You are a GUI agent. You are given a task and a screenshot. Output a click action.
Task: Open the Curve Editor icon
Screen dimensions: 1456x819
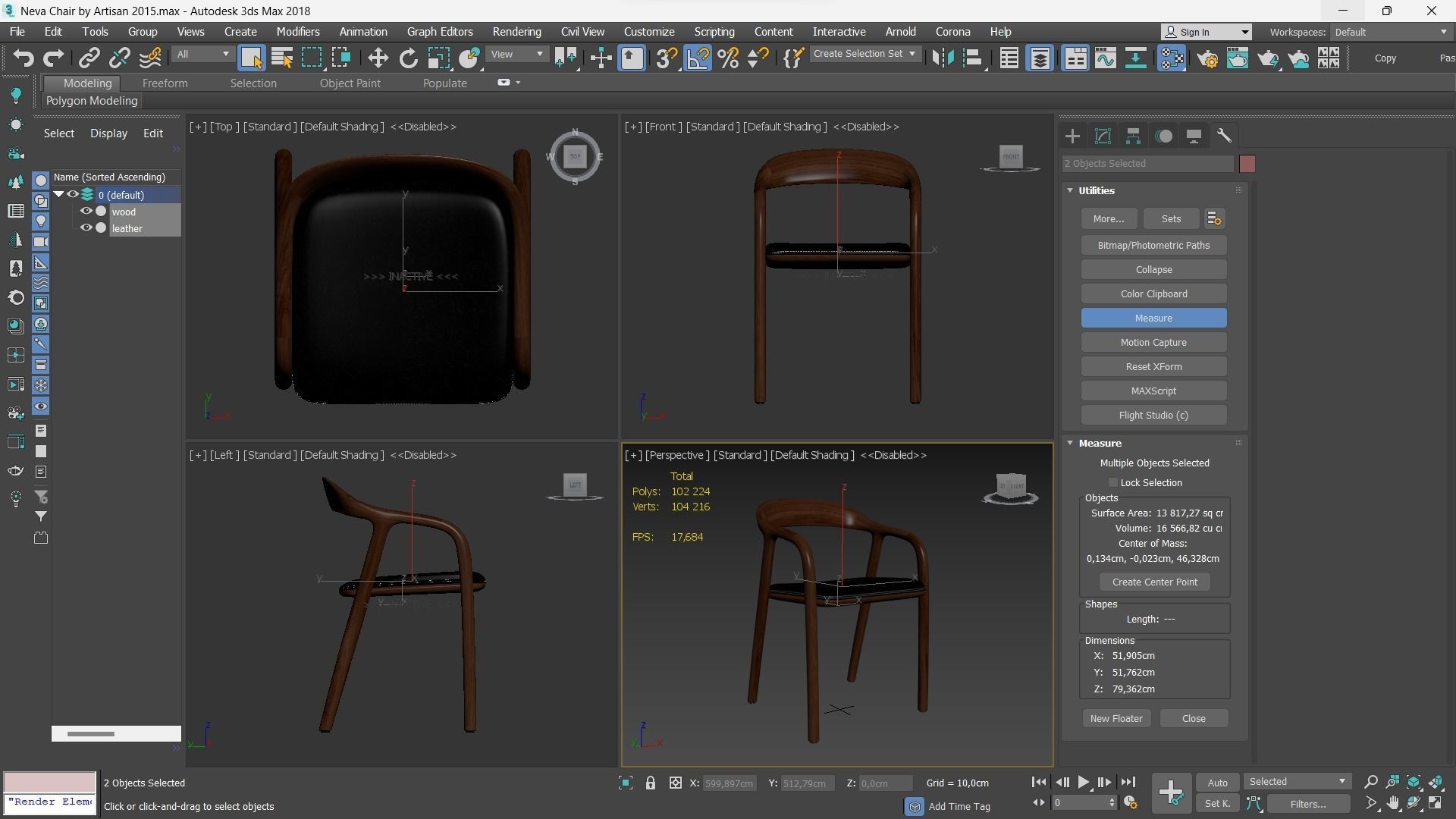[x=1105, y=58]
